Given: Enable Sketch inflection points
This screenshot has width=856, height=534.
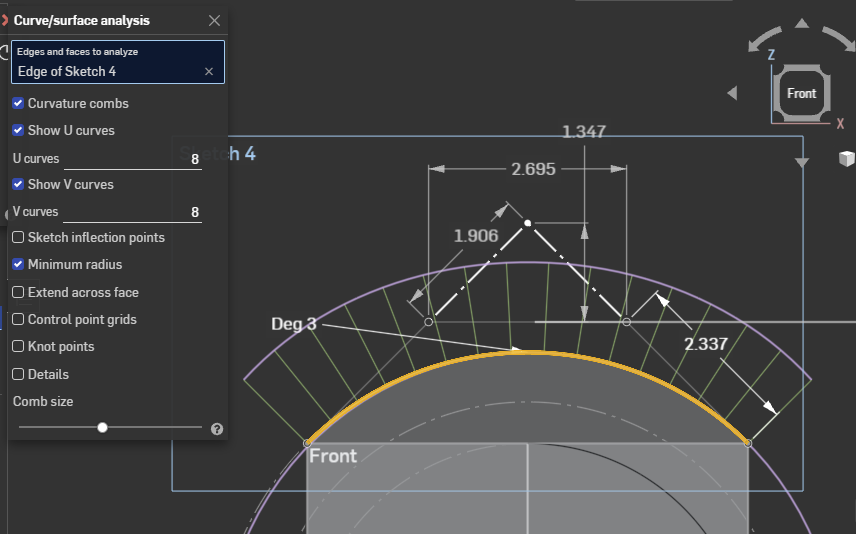Looking at the screenshot, I should point(18,237).
